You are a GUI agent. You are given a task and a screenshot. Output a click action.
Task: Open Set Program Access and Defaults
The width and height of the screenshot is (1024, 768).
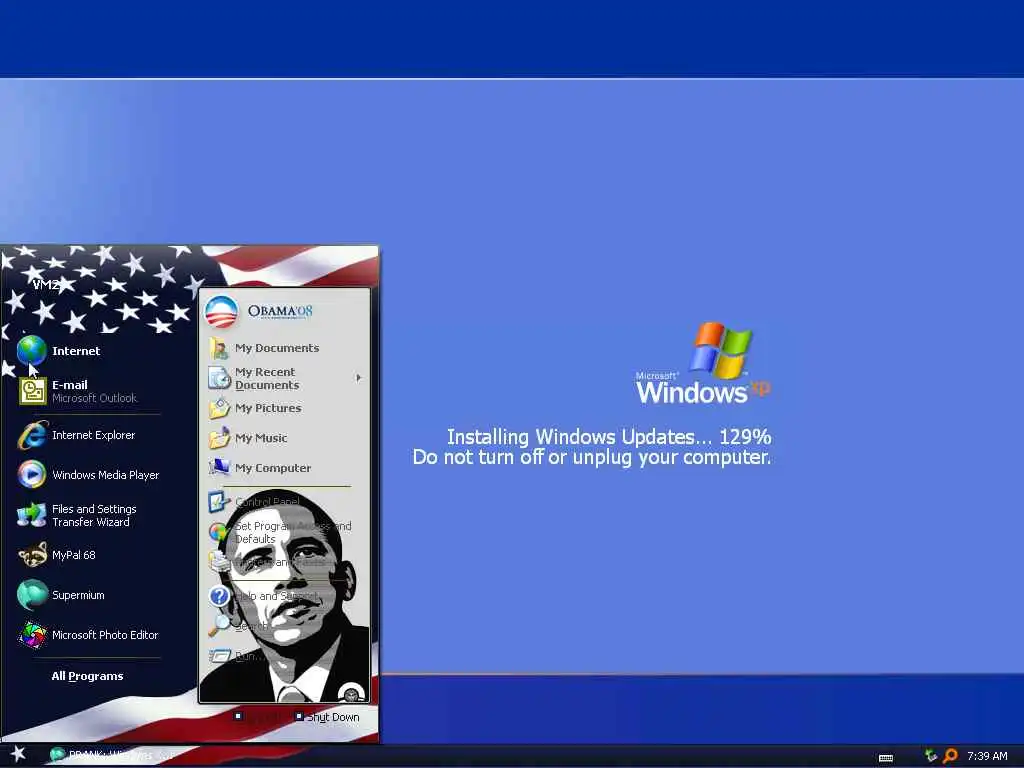281,532
